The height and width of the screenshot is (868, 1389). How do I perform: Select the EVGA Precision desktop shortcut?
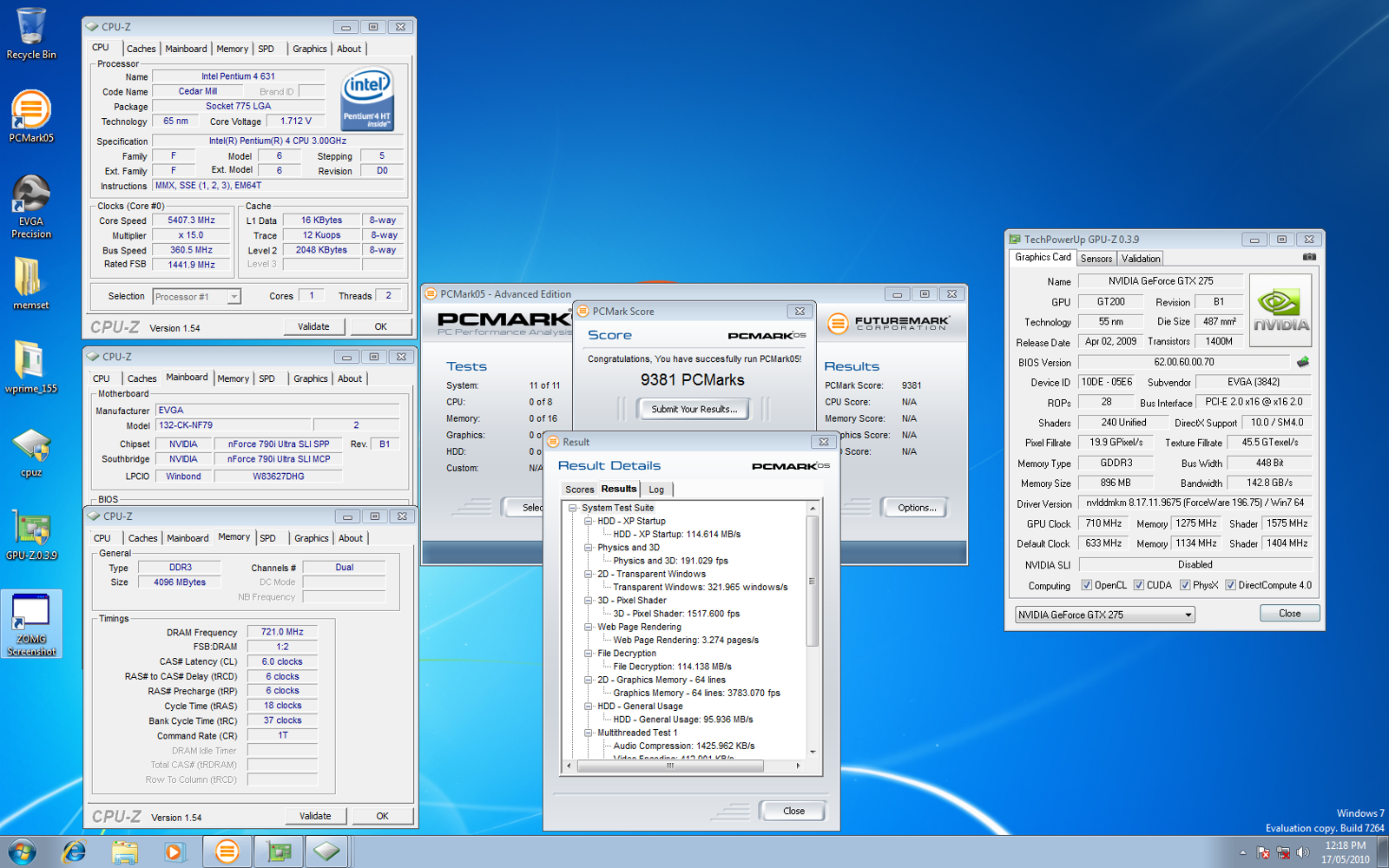point(31,207)
